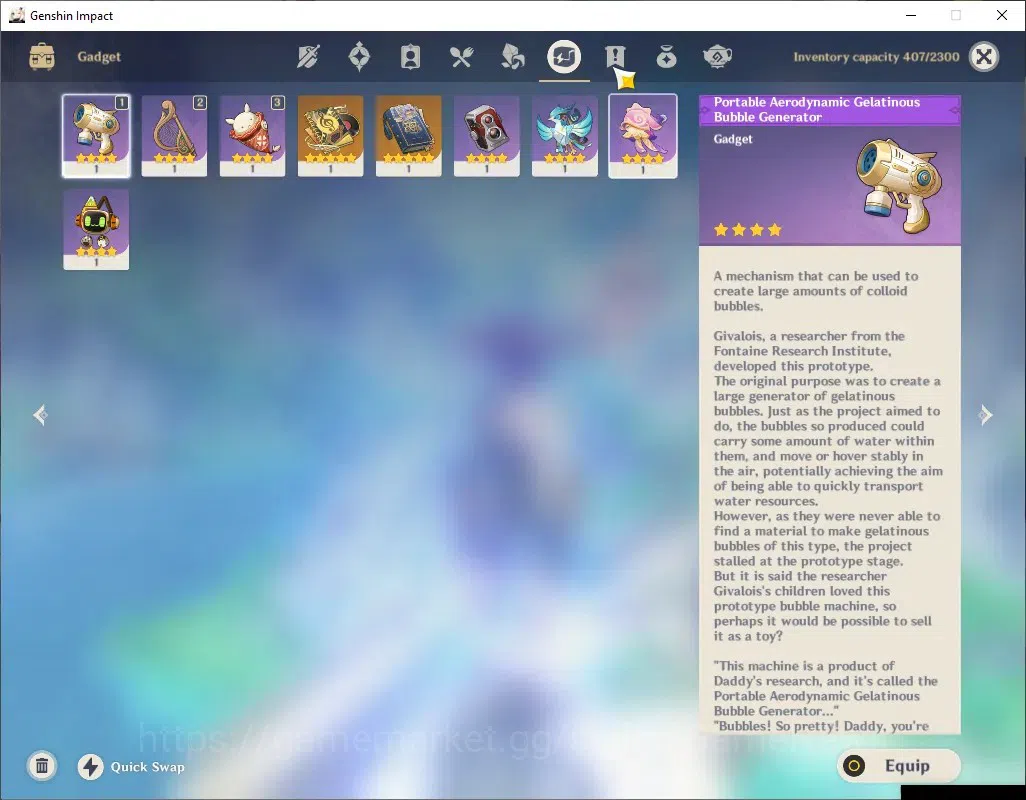Close the inventory with X button
The height and width of the screenshot is (800, 1026).
click(x=983, y=57)
